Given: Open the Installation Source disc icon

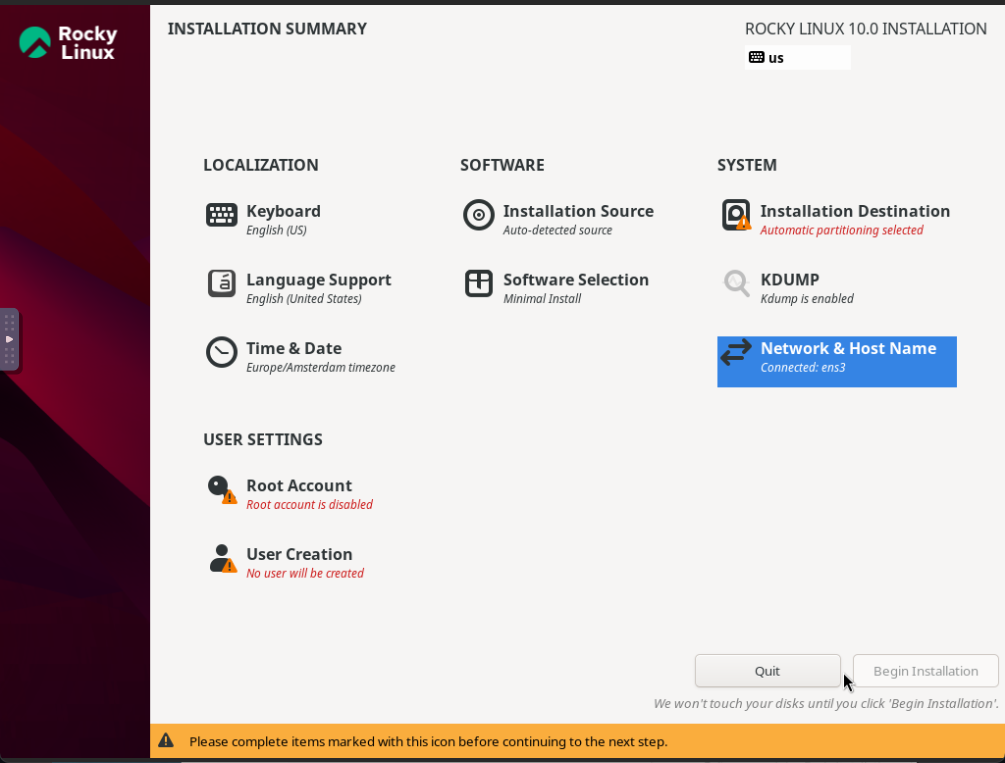Looking at the screenshot, I should [478, 215].
